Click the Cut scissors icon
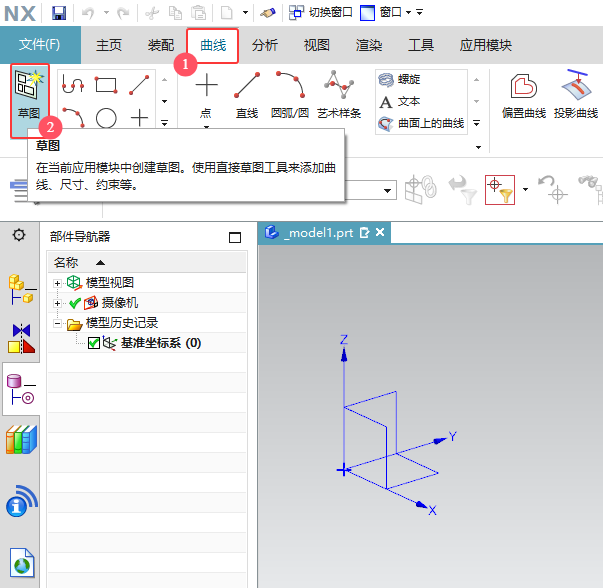603x588 pixels. 152,13
